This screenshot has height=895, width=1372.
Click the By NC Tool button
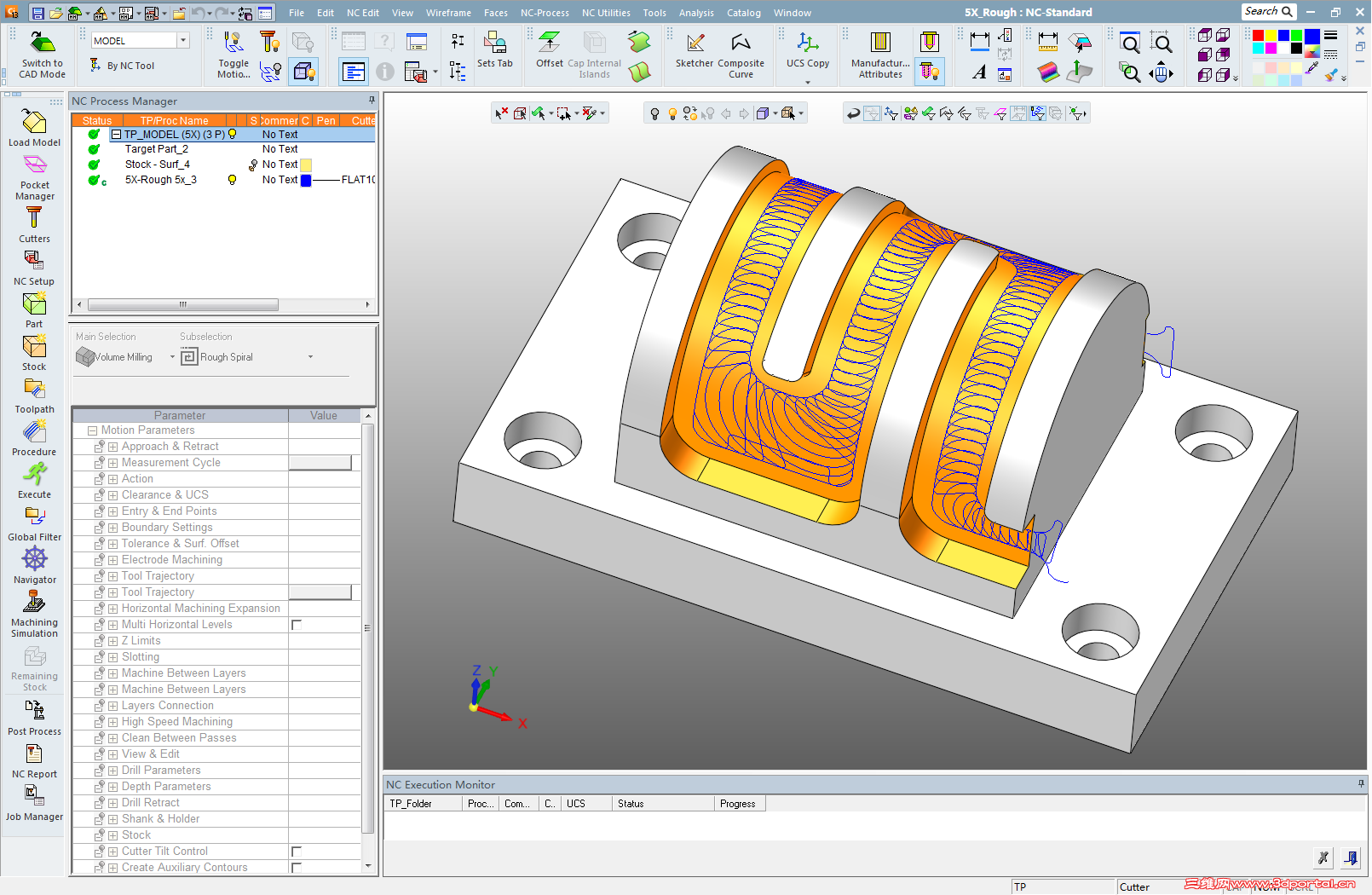coord(123,66)
